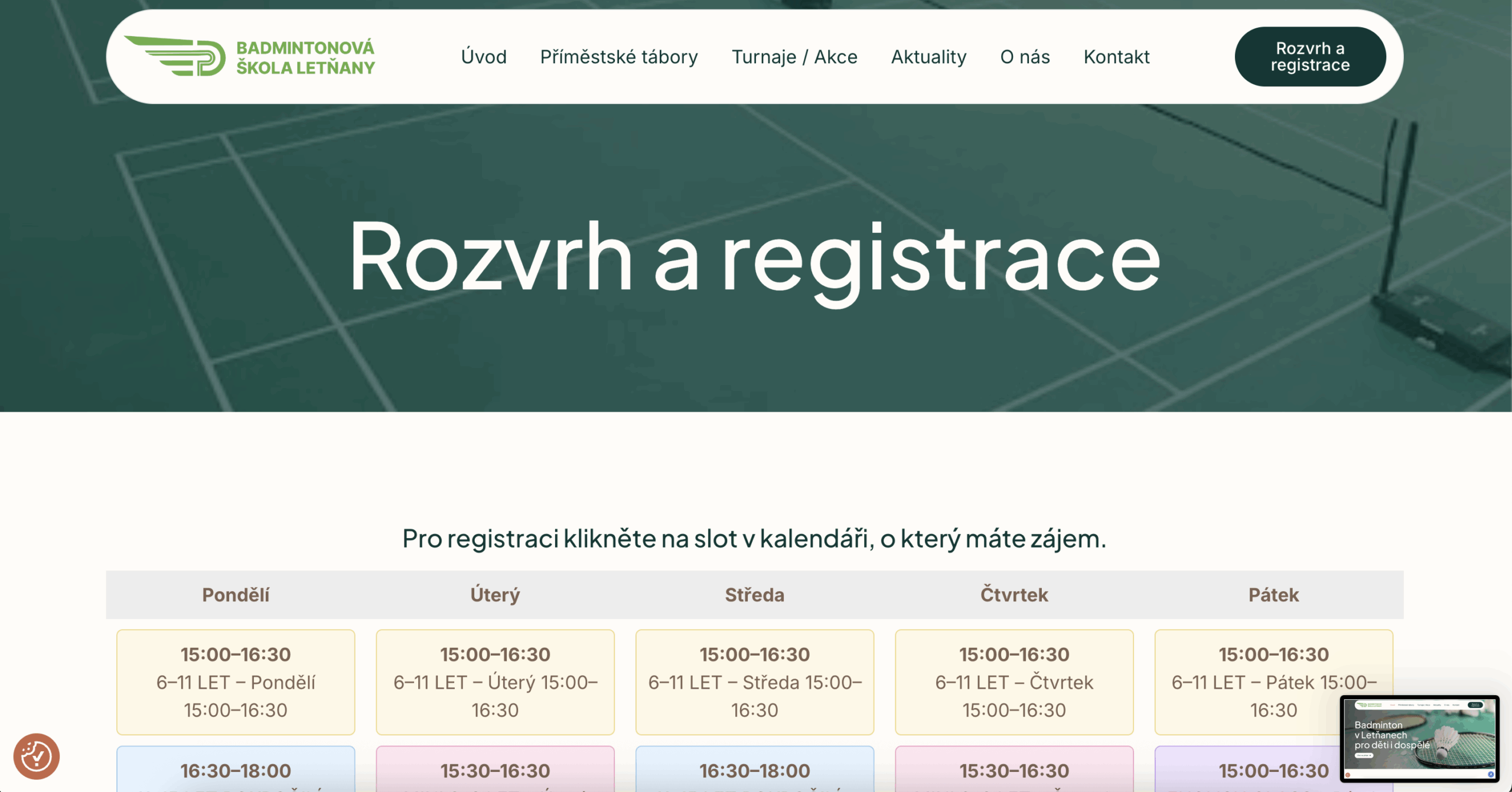Visit the O nás page

1025,57
